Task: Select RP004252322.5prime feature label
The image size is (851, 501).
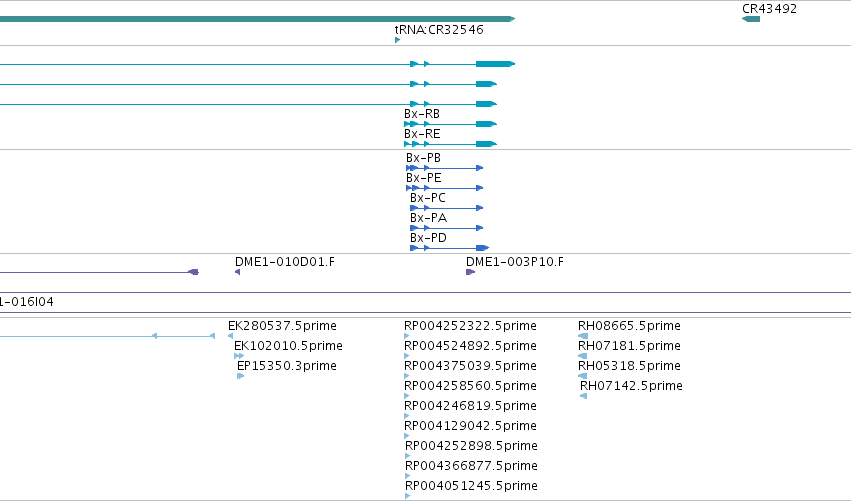Action: (470, 326)
